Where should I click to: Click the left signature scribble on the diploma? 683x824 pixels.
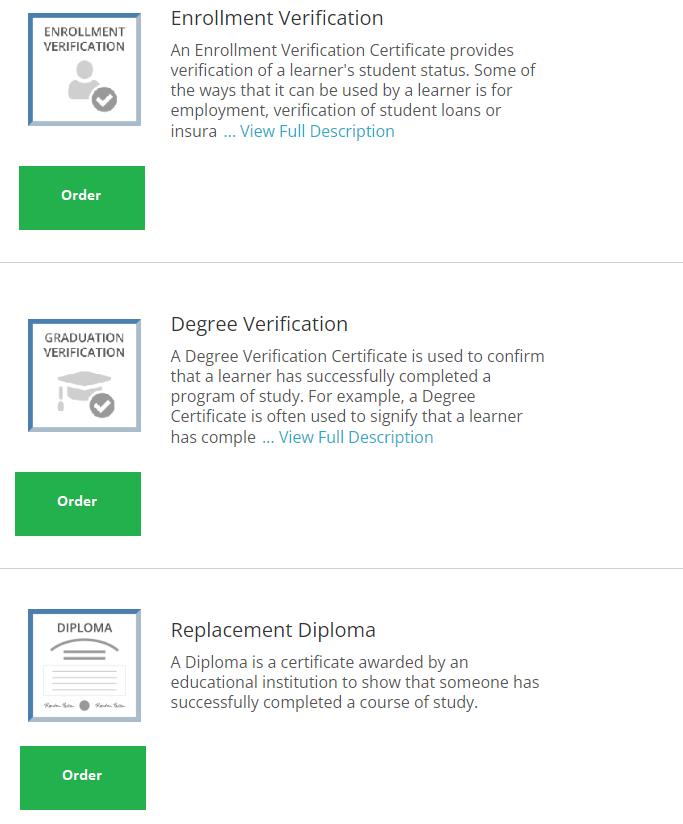point(59,705)
